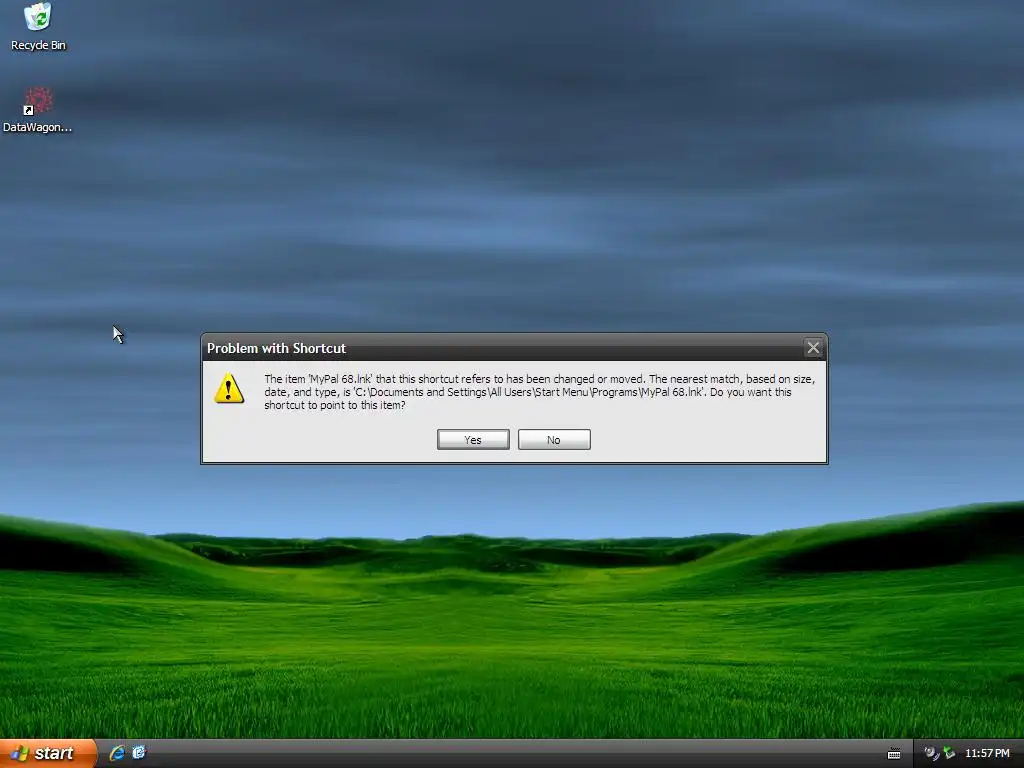Click the dialog message about MyPal 68.lnk
Viewport: 1024px width, 768px height.
pyautogui.click(x=539, y=392)
